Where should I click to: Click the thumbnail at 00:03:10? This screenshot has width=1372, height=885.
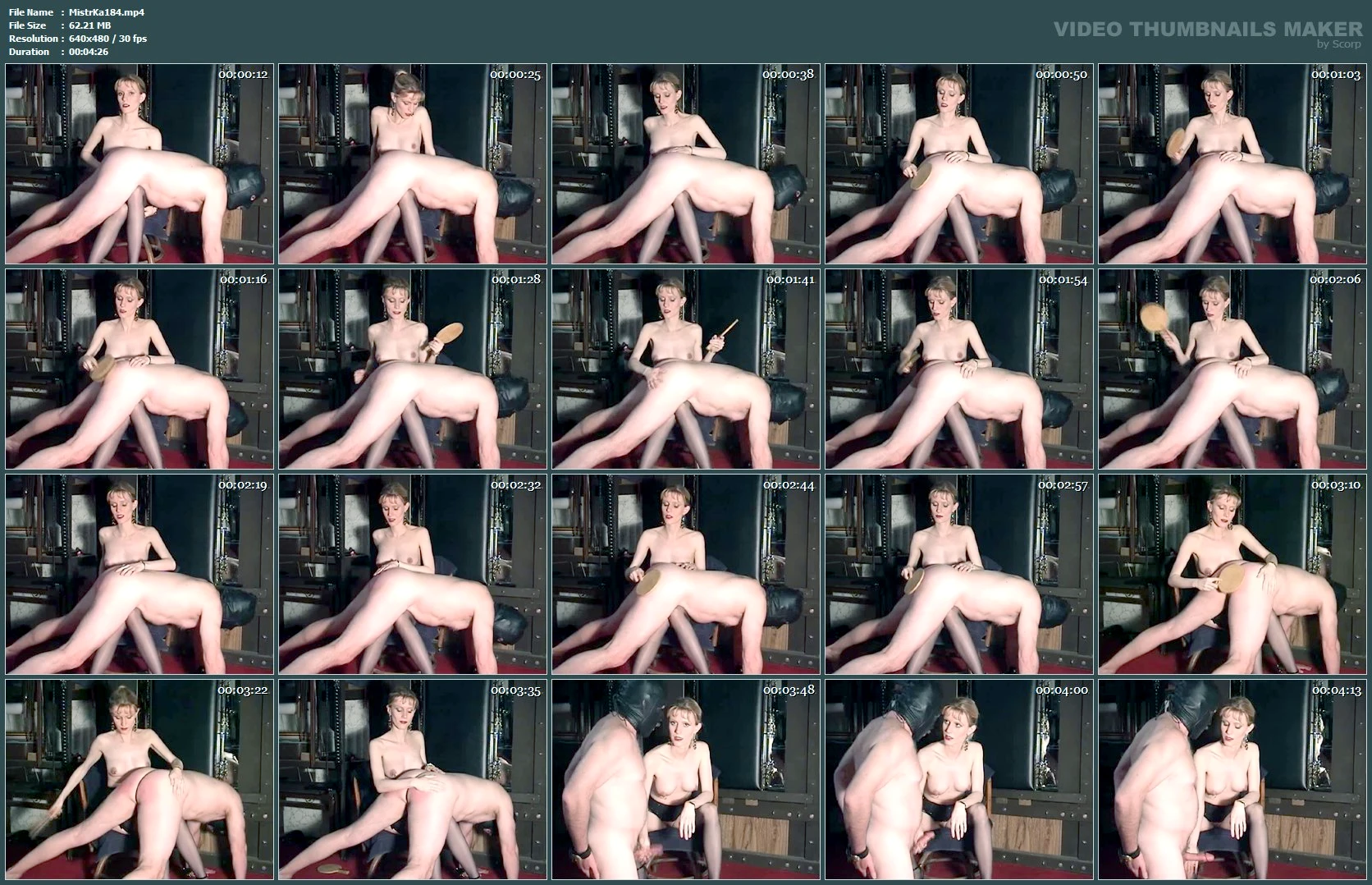(1232, 575)
